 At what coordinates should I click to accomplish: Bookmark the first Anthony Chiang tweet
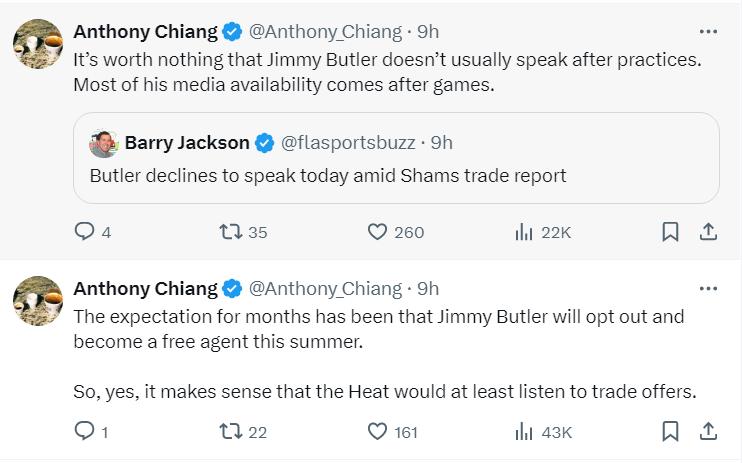coord(671,232)
